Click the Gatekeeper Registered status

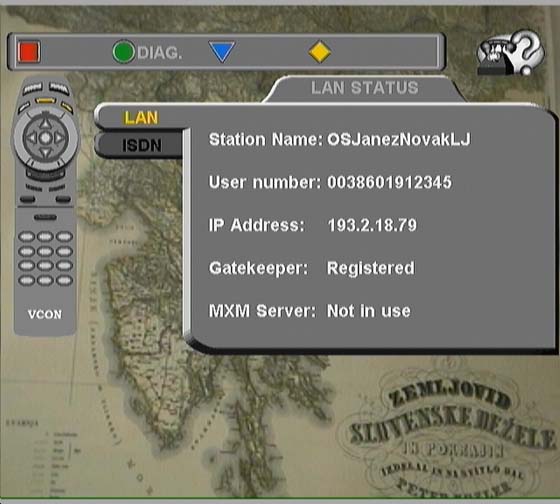370,268
